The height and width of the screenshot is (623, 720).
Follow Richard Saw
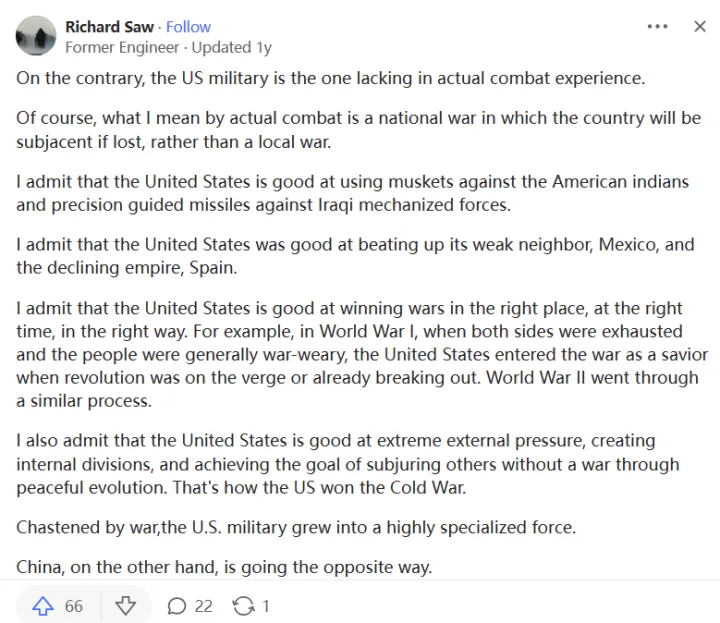189,27
